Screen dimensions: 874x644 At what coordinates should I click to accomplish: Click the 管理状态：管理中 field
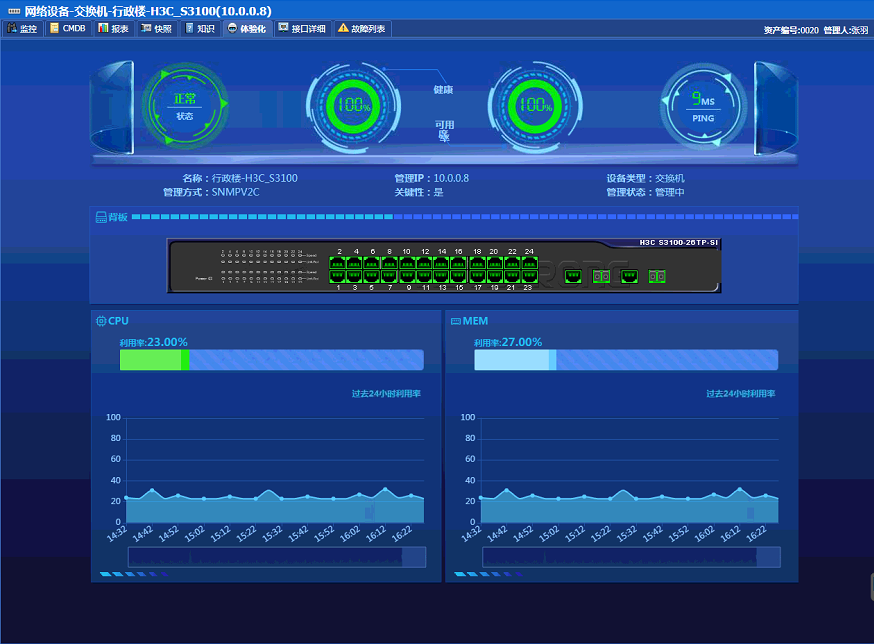click(x=645, y=192)
